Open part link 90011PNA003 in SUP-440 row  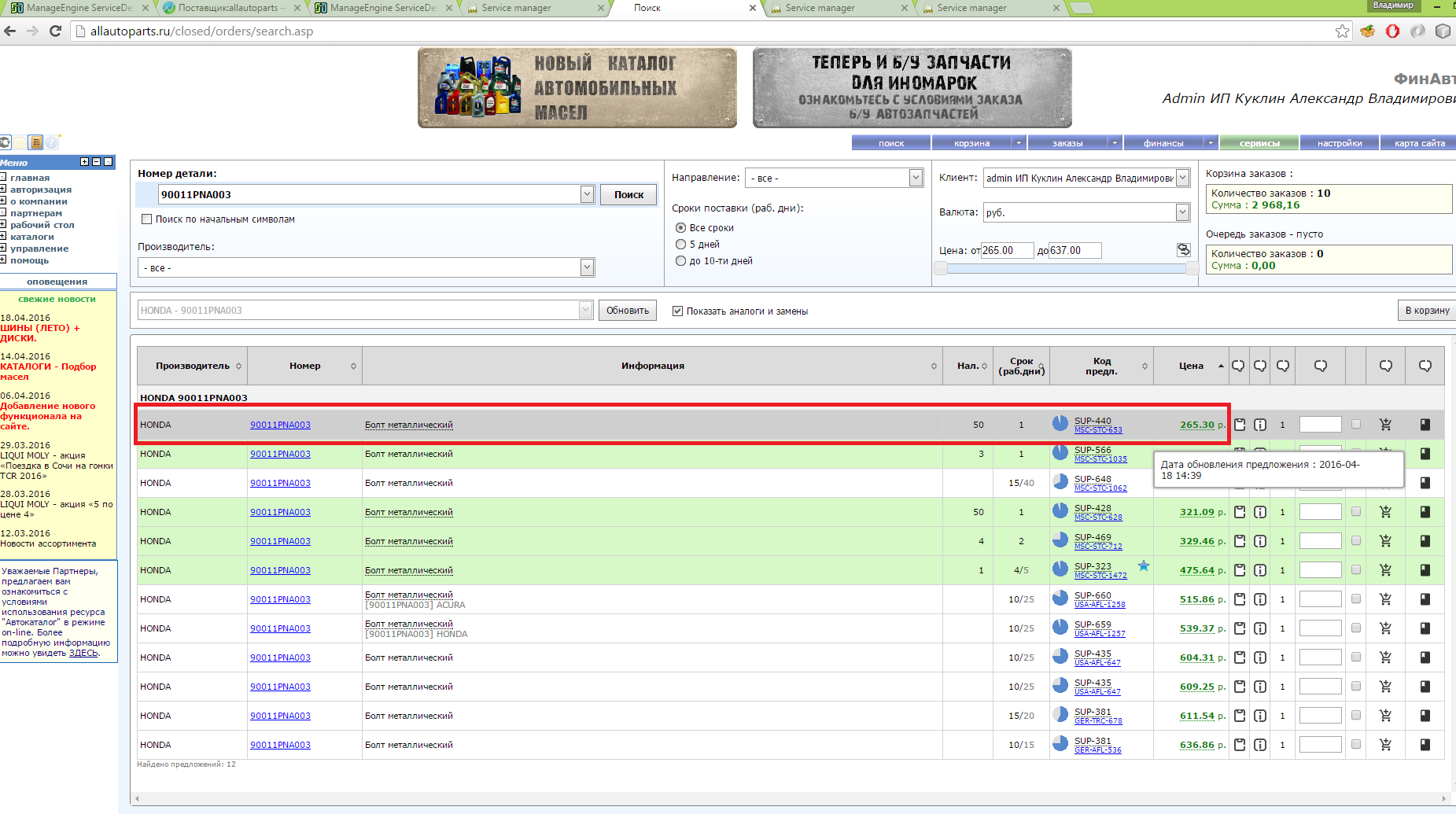click(280, 425)
